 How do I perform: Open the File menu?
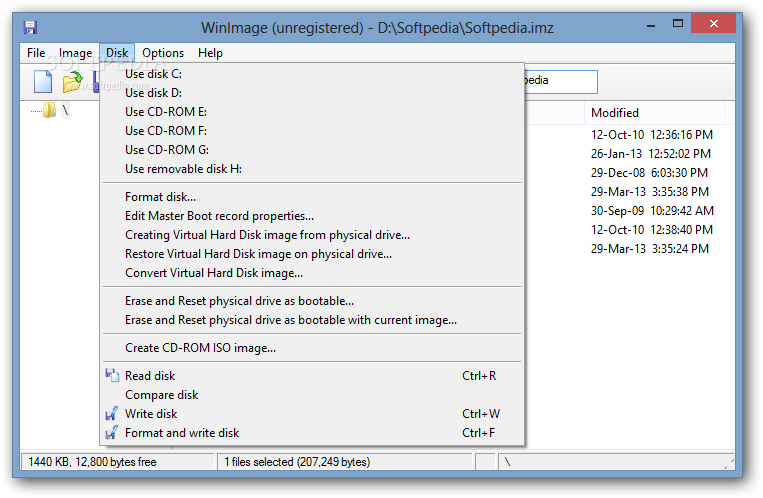pos(36,53)
